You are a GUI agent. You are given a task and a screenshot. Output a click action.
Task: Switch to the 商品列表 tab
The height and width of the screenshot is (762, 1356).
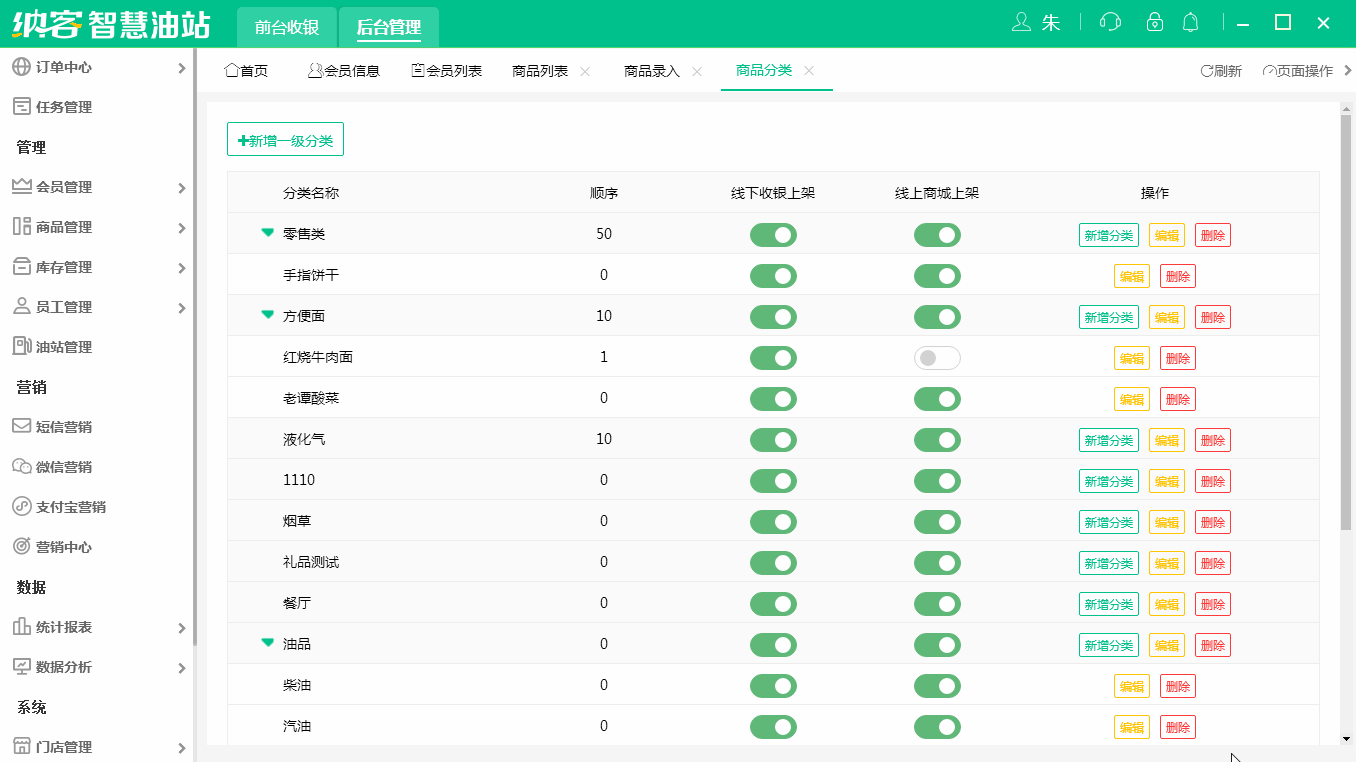[x=541, y=70]
